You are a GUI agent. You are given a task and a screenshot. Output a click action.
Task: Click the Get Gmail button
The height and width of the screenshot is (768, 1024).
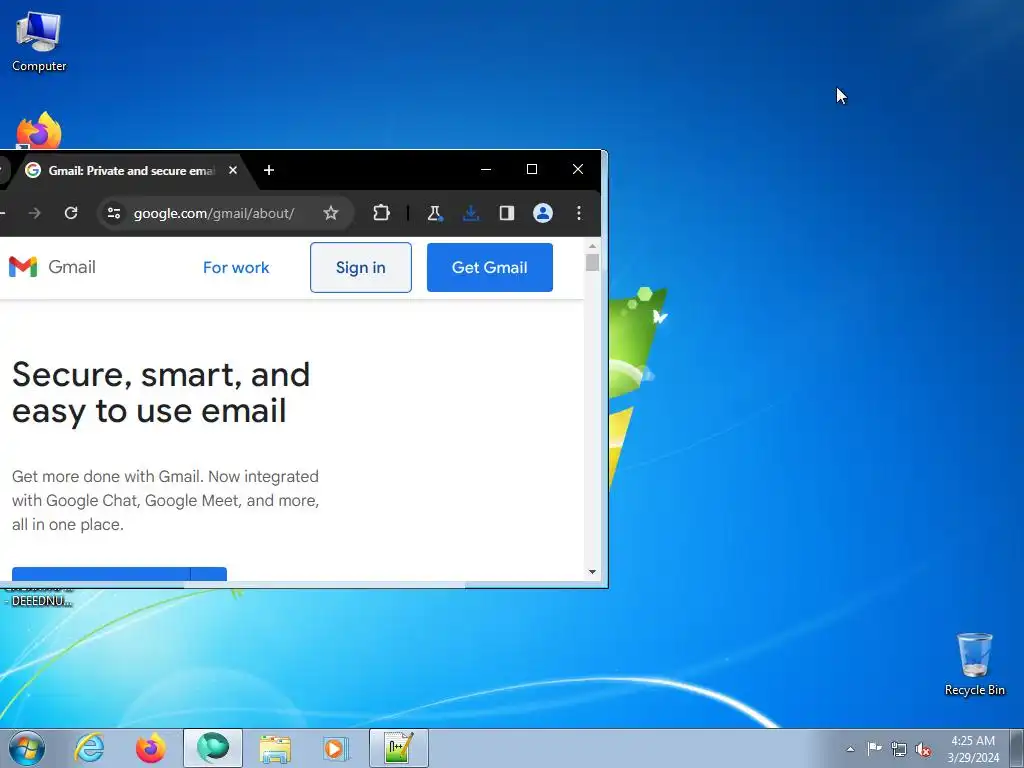point(490,268)
